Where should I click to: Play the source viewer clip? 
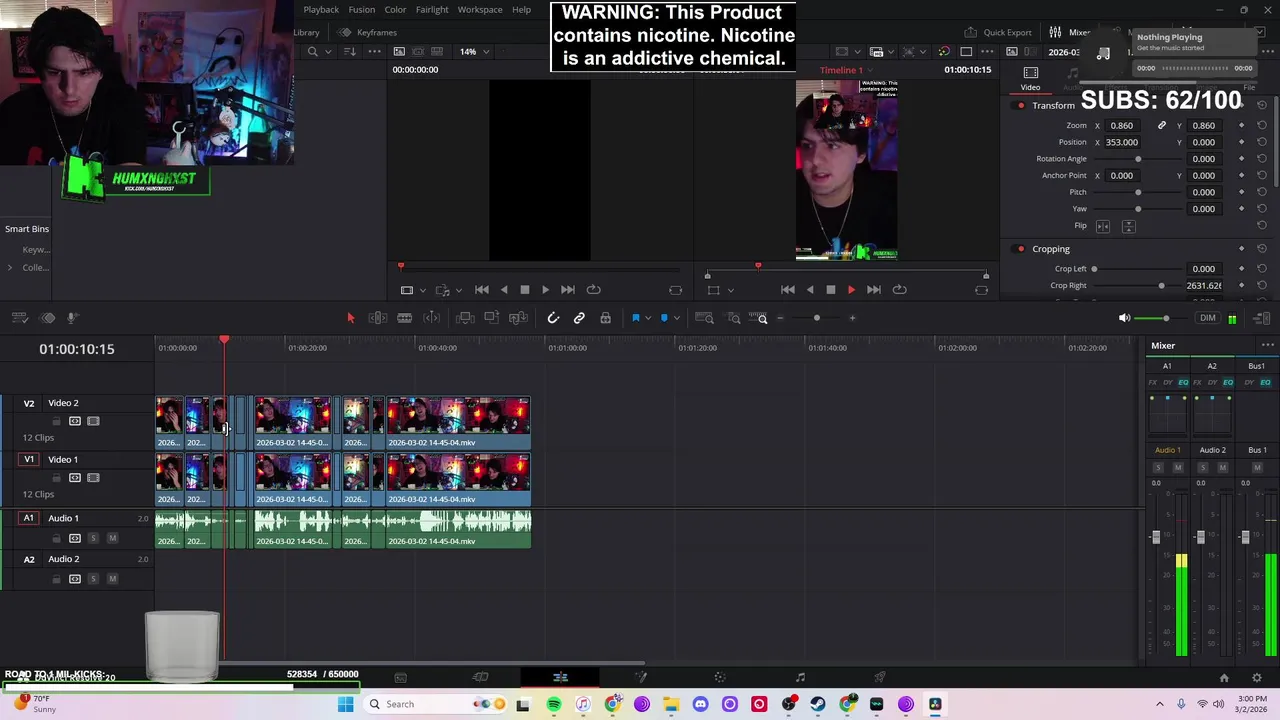(x=545, y=289)
